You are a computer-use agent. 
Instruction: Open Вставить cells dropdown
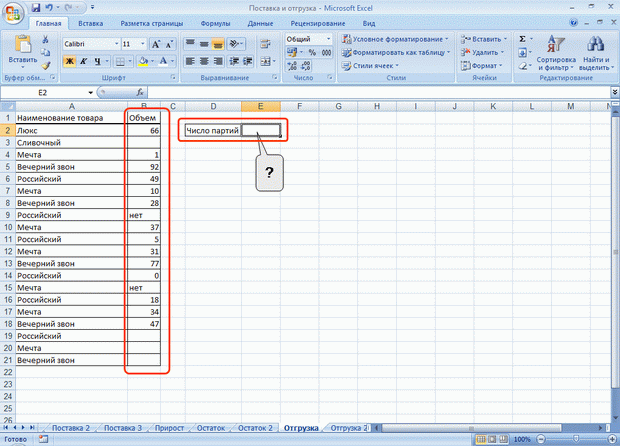[484, 39]
